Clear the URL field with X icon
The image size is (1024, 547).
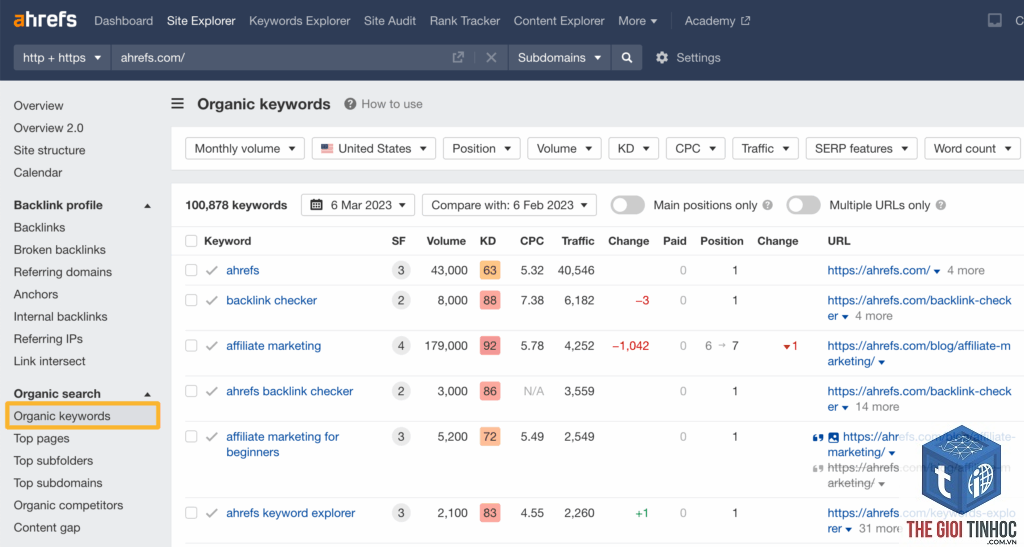(x=491, y=57)
